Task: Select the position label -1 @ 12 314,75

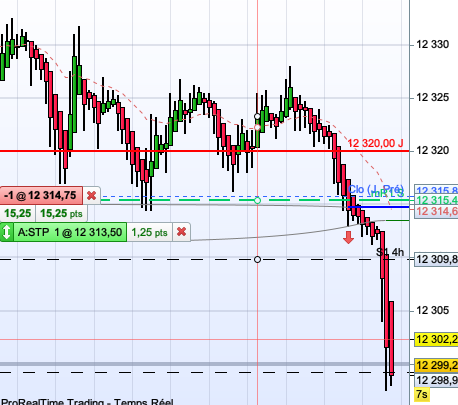Action: [x=41, y=195]
